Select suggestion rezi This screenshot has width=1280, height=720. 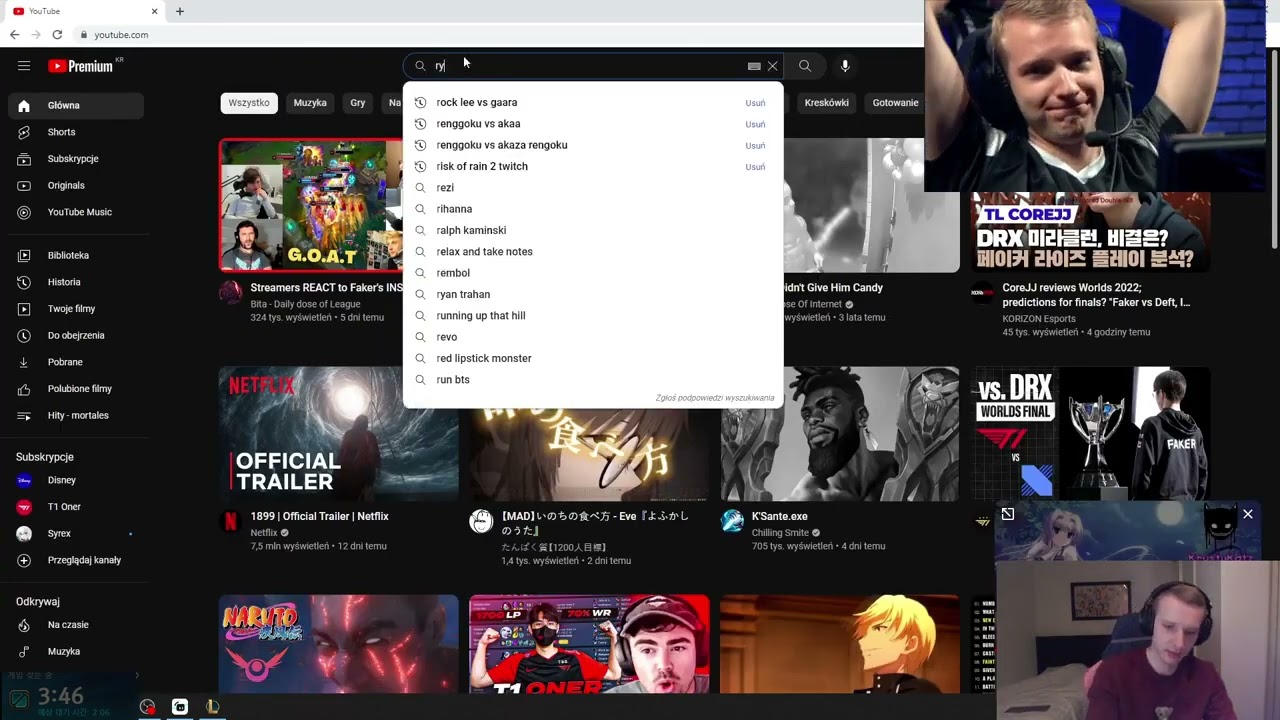pyautogui.click(x=593, y=188)
